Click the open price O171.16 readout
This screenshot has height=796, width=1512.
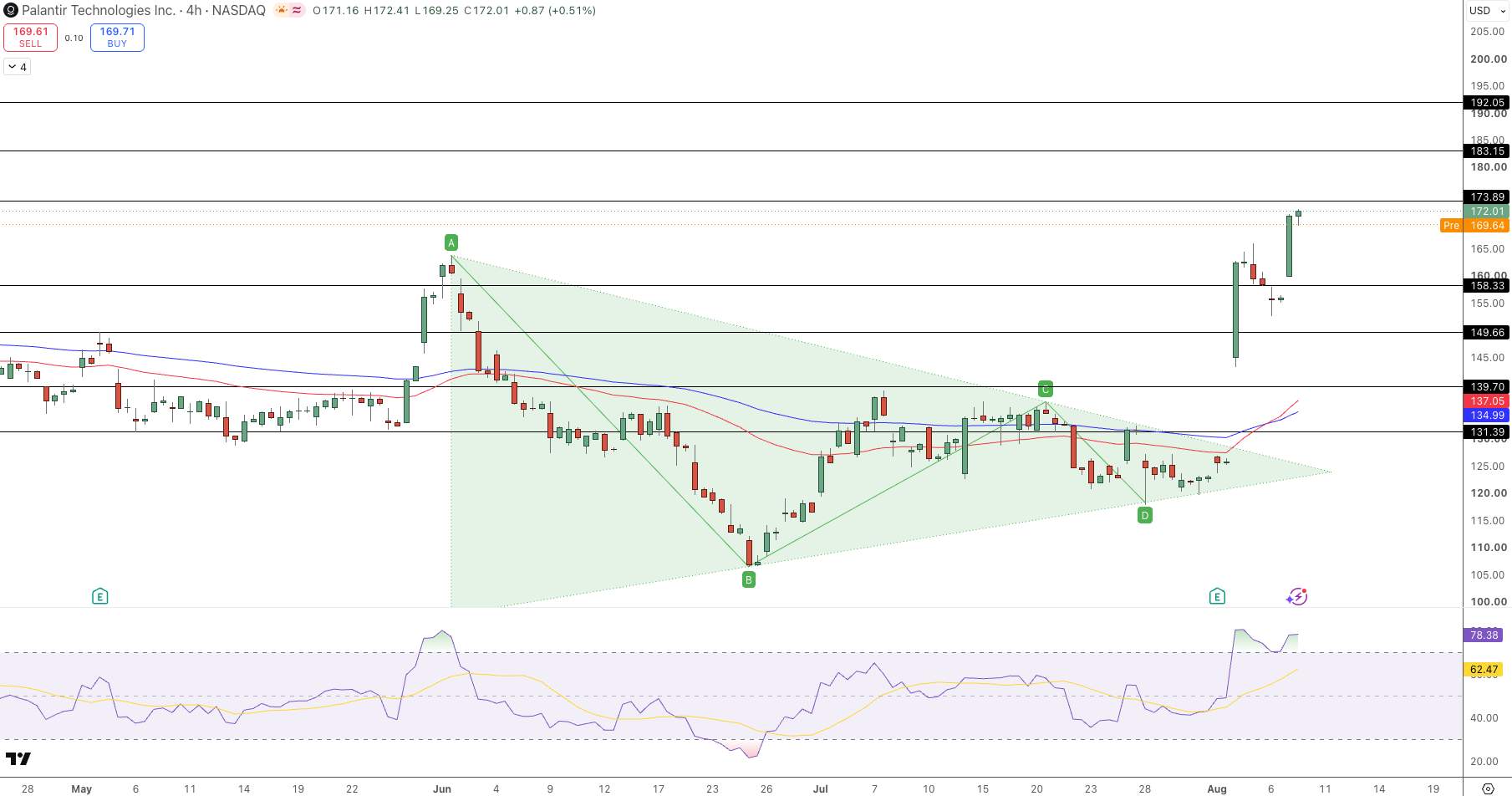pos(336,11)
